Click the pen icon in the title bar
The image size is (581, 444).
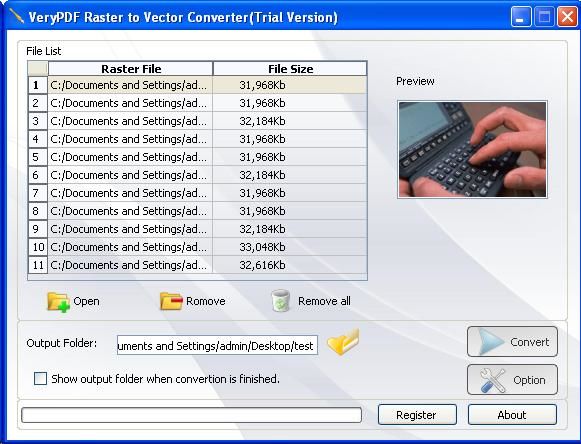point(16,16)
